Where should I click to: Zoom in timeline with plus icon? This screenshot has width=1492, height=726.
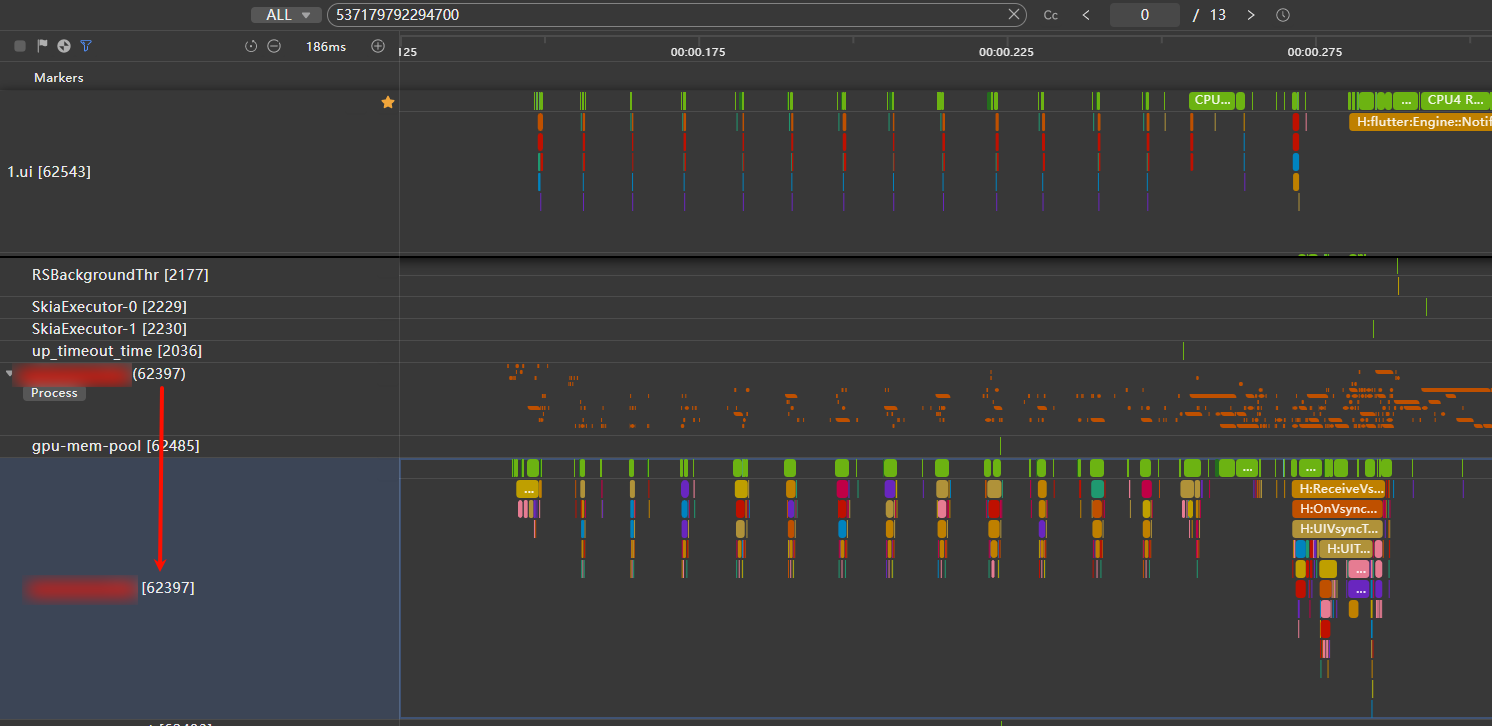coord(378,46)
